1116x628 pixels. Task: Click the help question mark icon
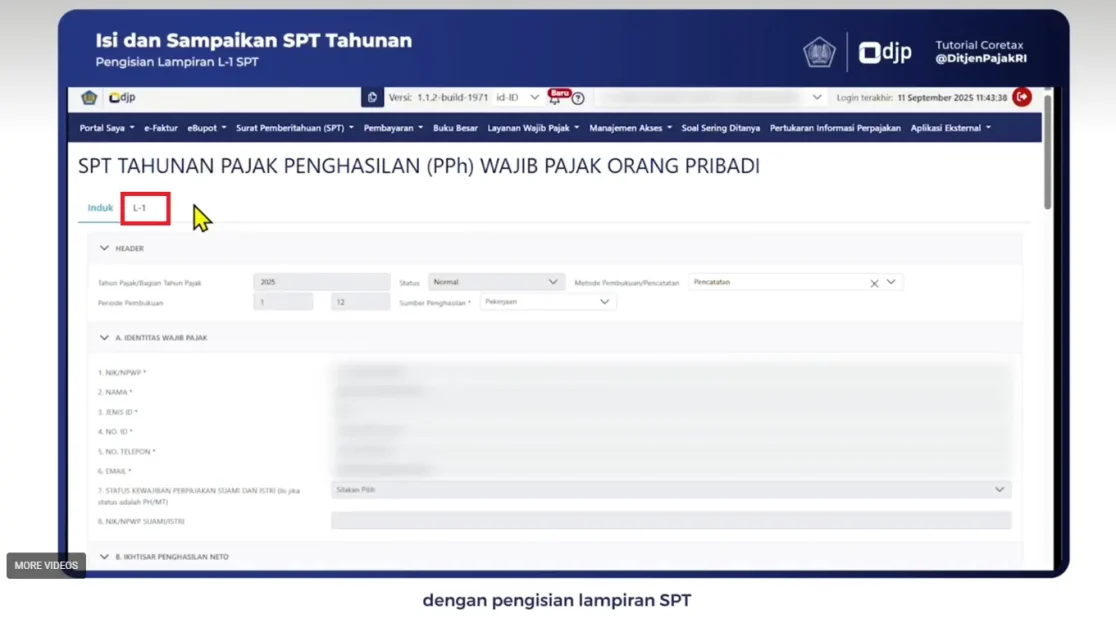(x=578, y=98)
